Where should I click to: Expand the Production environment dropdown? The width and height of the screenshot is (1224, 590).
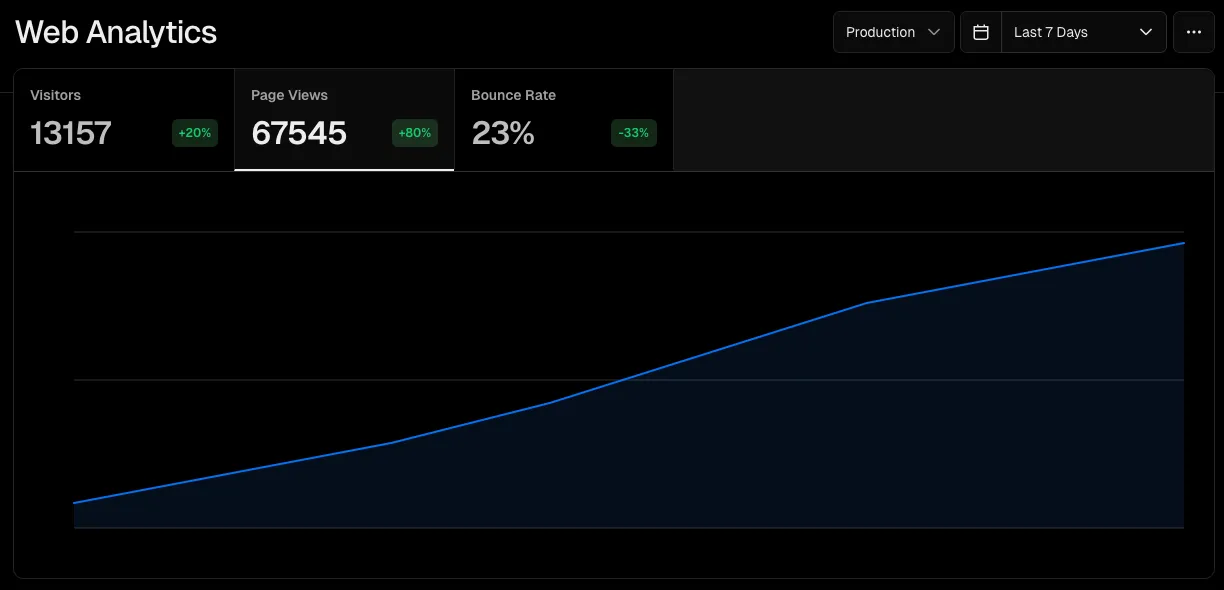892,32
